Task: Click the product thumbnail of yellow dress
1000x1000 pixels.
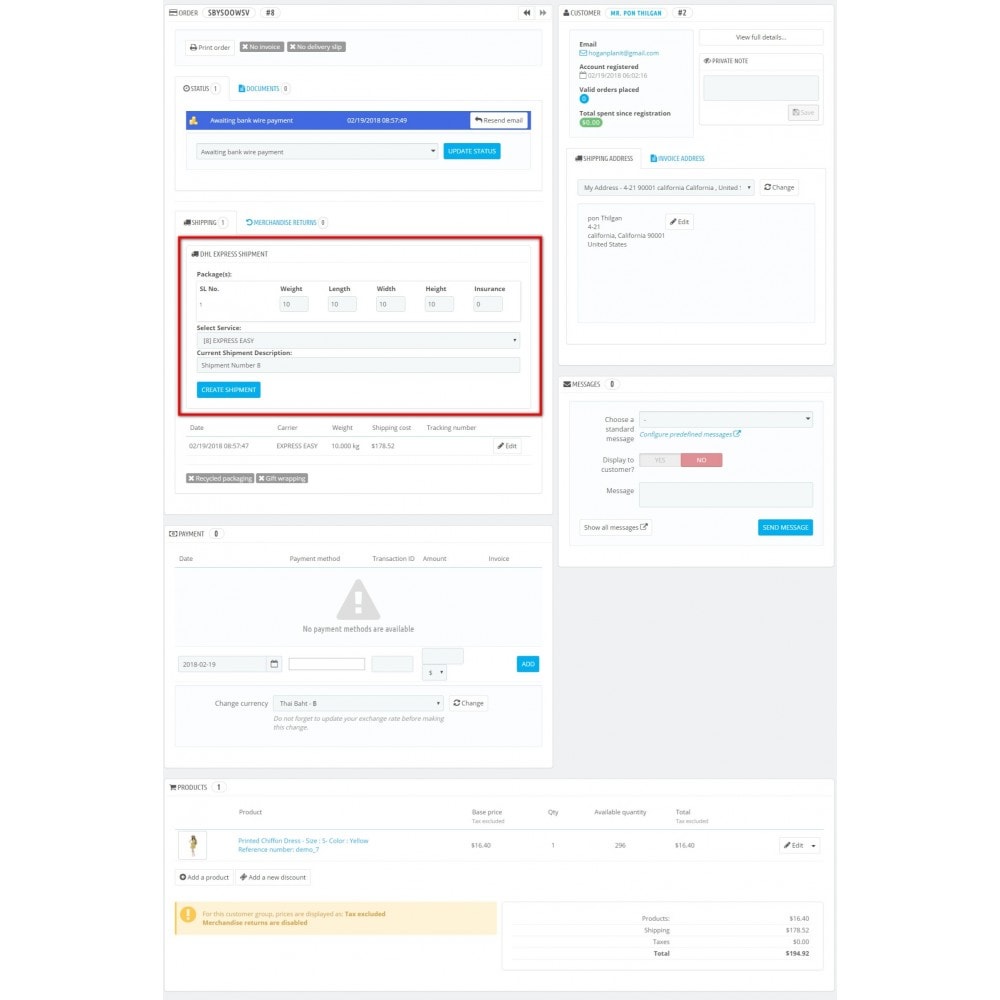Action: click(193, 845)
